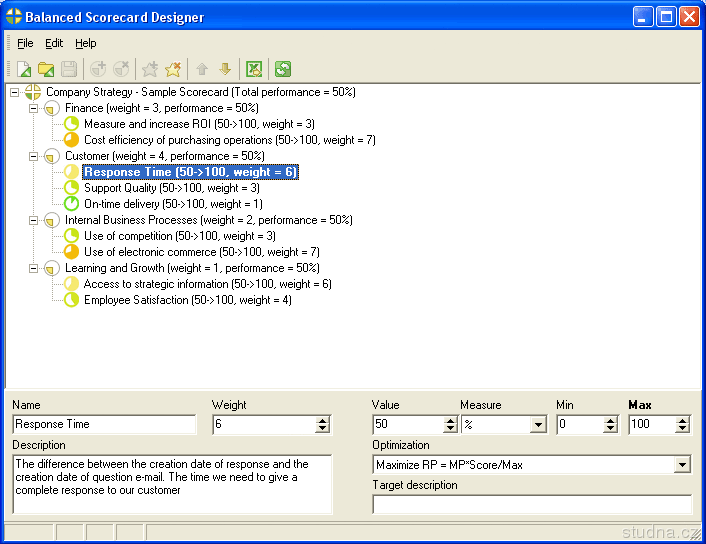
Task: Decrease Value with the spinner down arrow
Action: click(x=450, y=428)
